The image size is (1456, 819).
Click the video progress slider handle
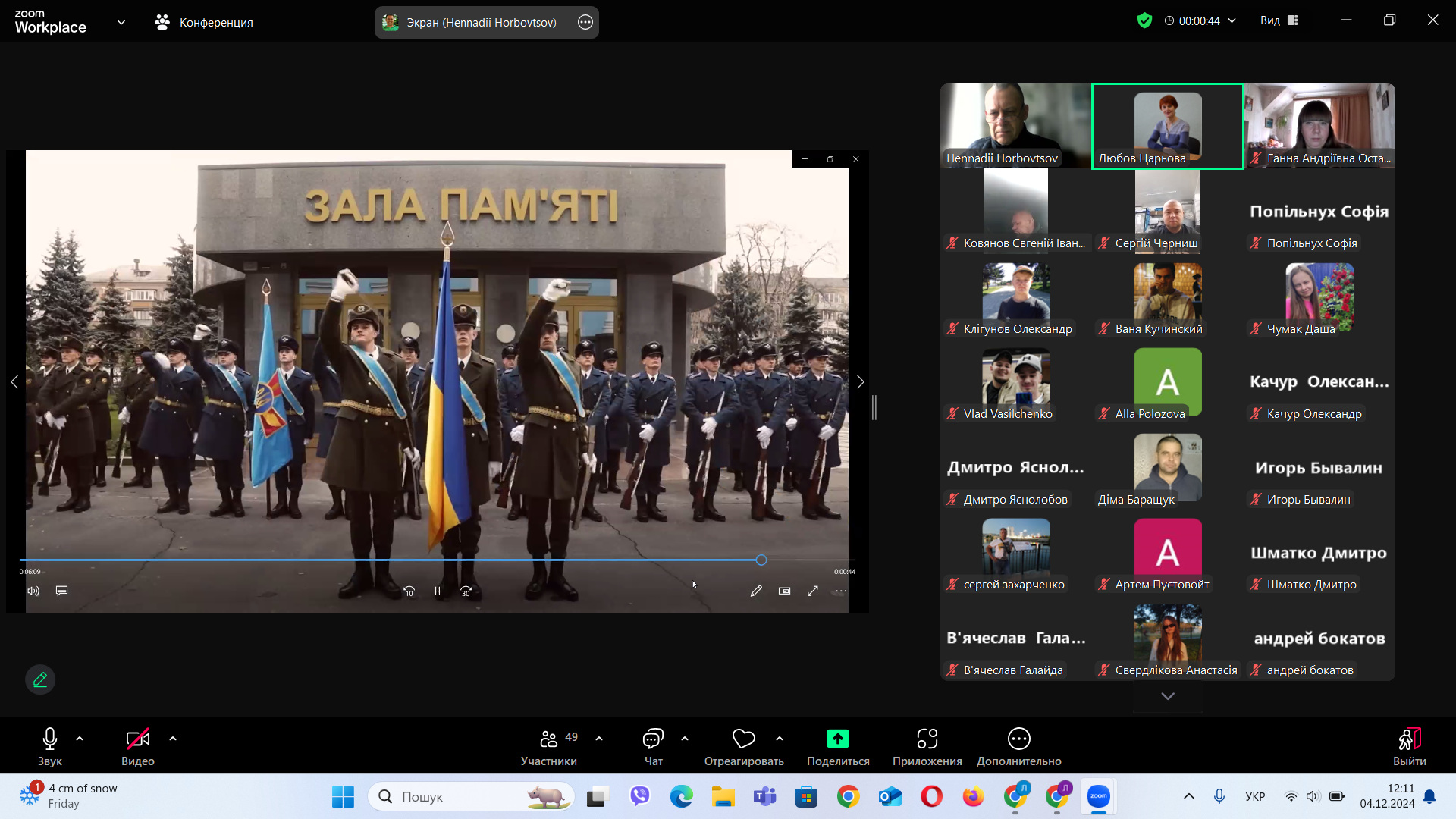pos(761,560)
